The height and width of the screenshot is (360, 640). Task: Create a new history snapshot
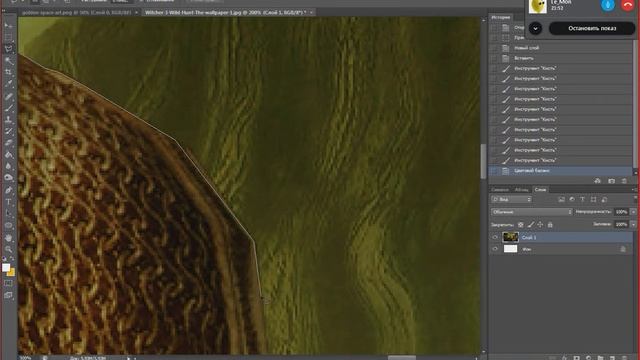click(x=611, y=180)
